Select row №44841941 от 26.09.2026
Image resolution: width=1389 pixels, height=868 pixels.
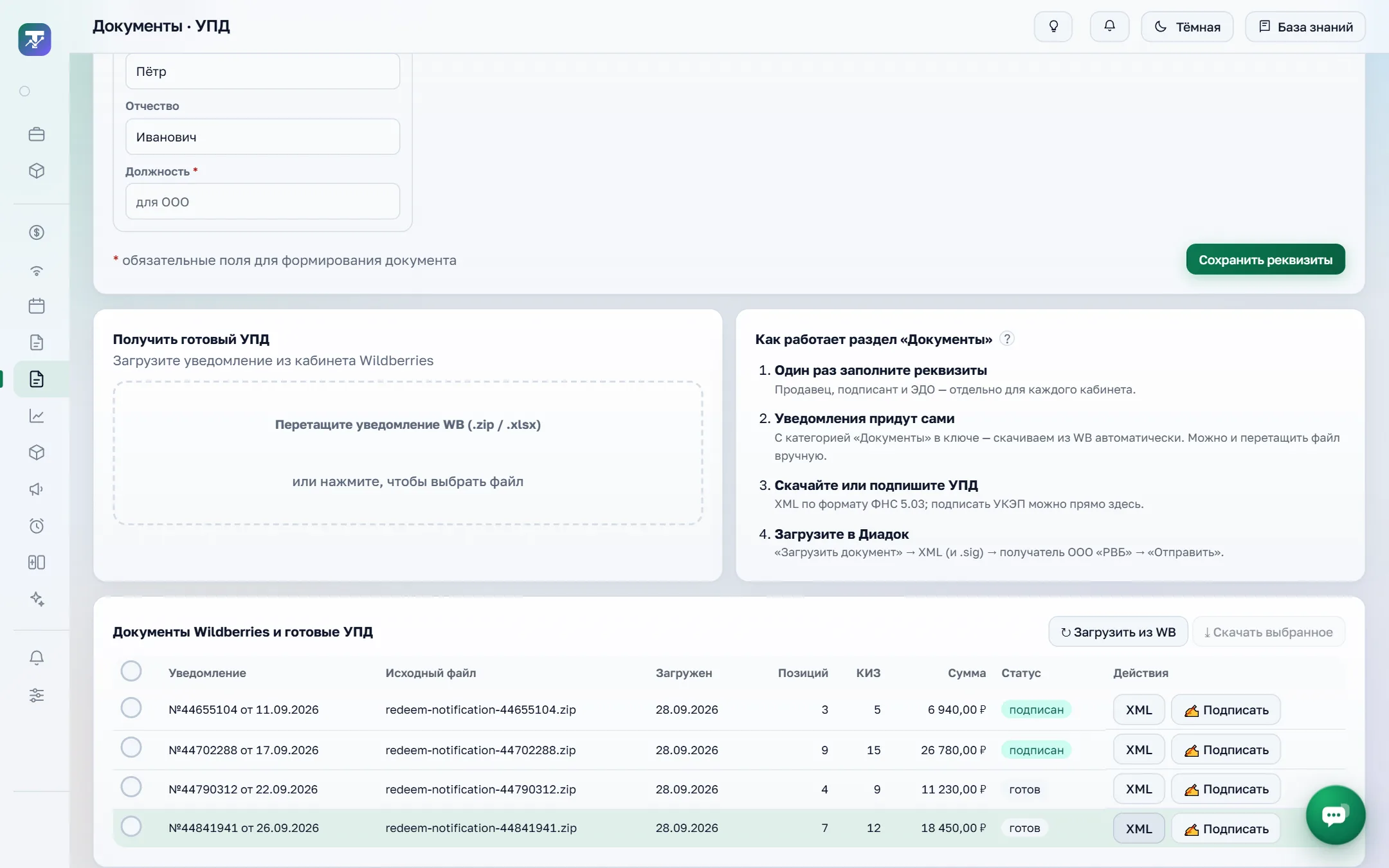[x=131, y=826]
